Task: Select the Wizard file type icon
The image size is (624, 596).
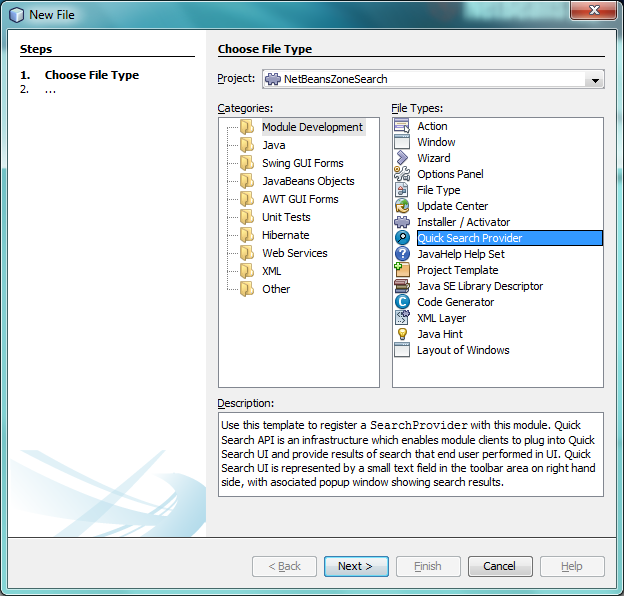Action: 402,158
